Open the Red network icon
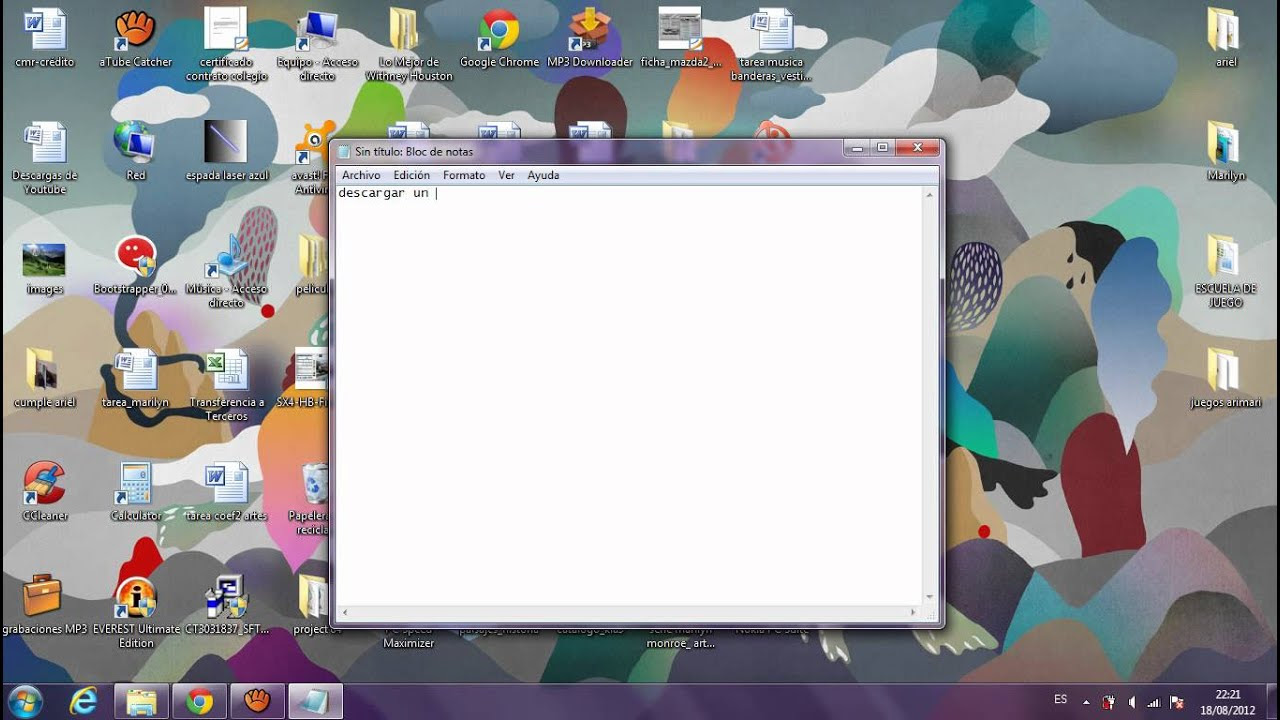 [x=135, y=143]
